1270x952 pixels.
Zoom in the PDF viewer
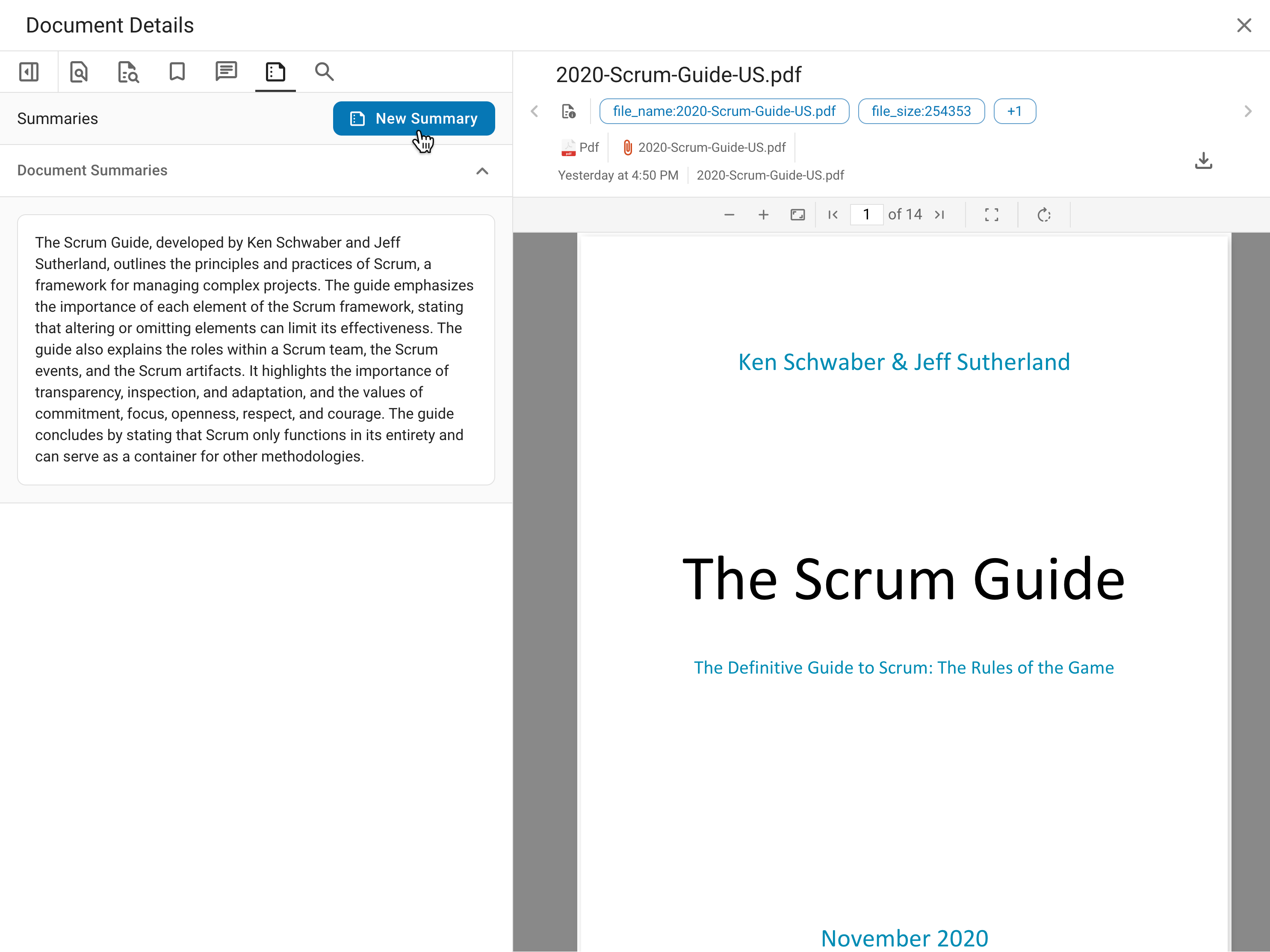pyautogui.click(x=763, y=215)
